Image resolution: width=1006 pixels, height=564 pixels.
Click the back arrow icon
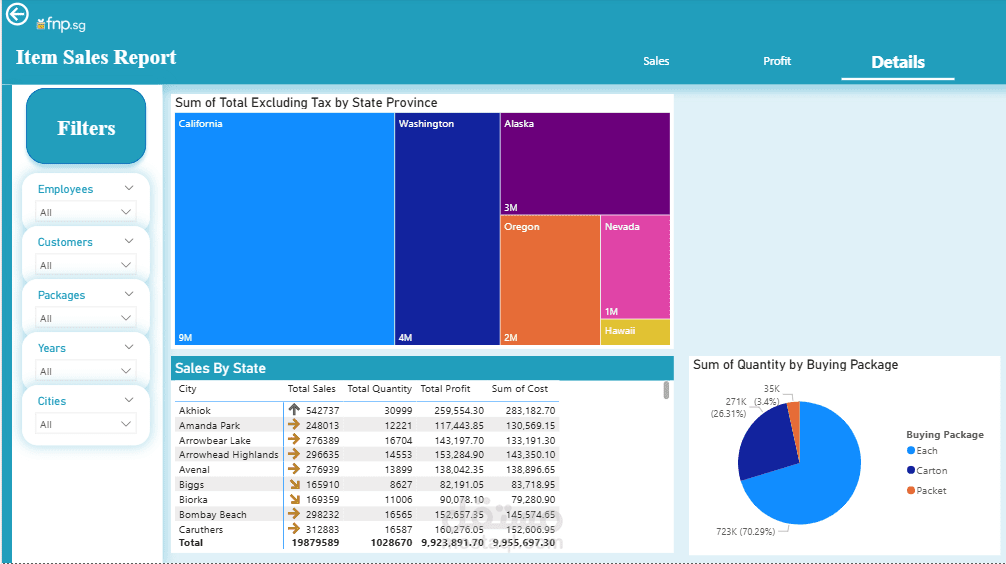click(x=17, y=14)
